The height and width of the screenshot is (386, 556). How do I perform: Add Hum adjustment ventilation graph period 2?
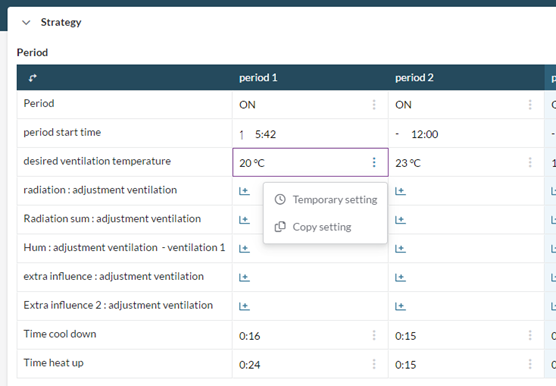click(x=400, y=249)
